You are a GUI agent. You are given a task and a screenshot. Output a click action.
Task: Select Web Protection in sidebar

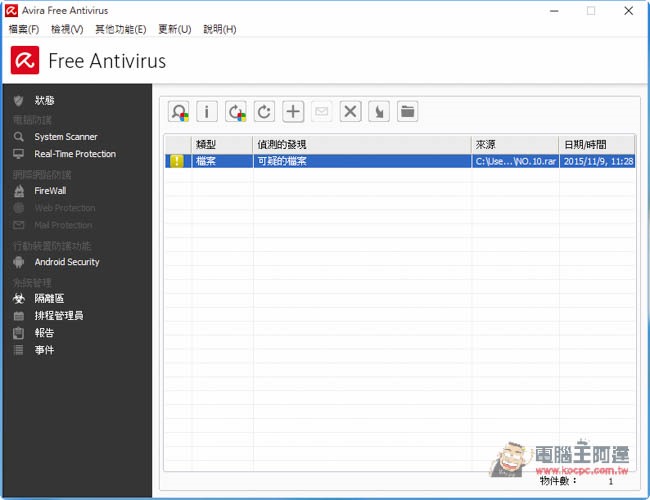65,208
